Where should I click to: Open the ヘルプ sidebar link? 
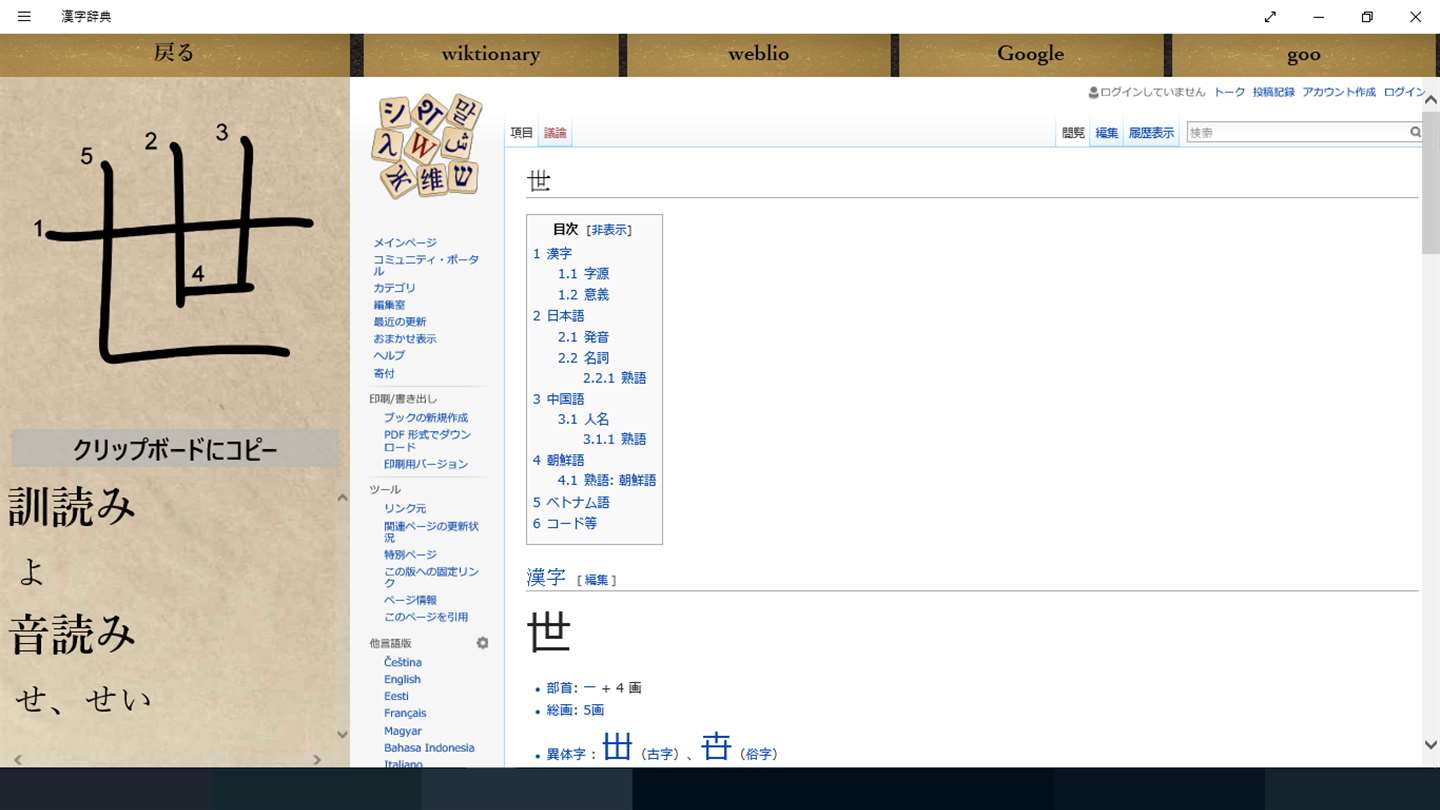[x=389, y=356]
